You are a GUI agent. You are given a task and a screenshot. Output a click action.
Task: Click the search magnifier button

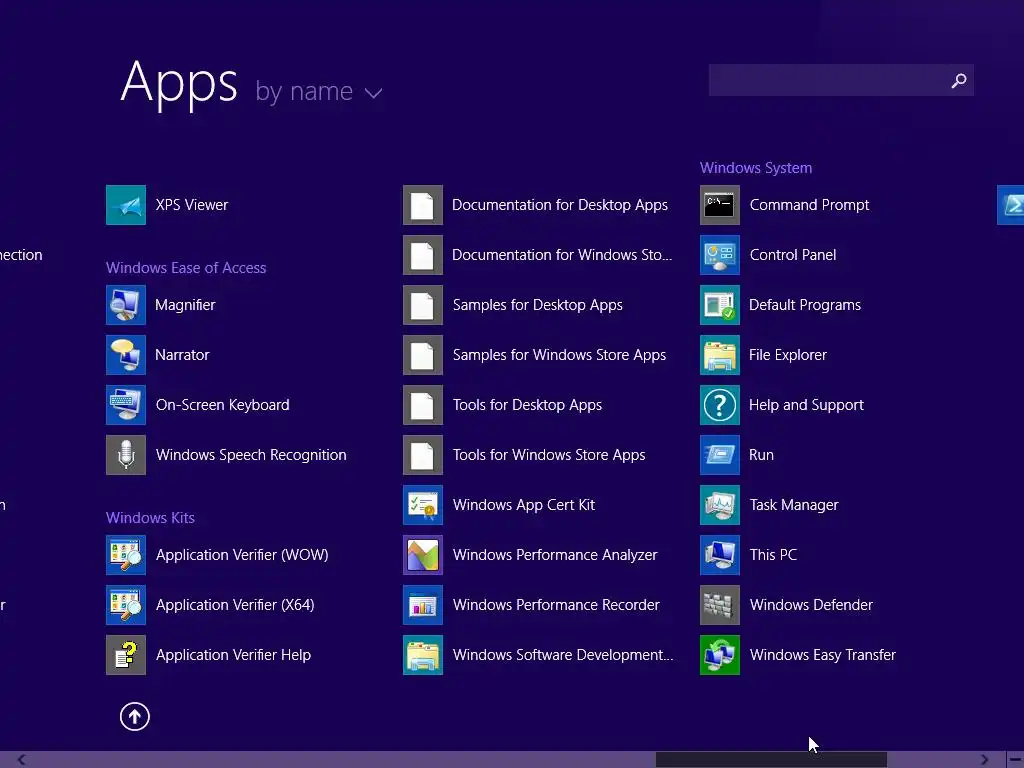959,80
